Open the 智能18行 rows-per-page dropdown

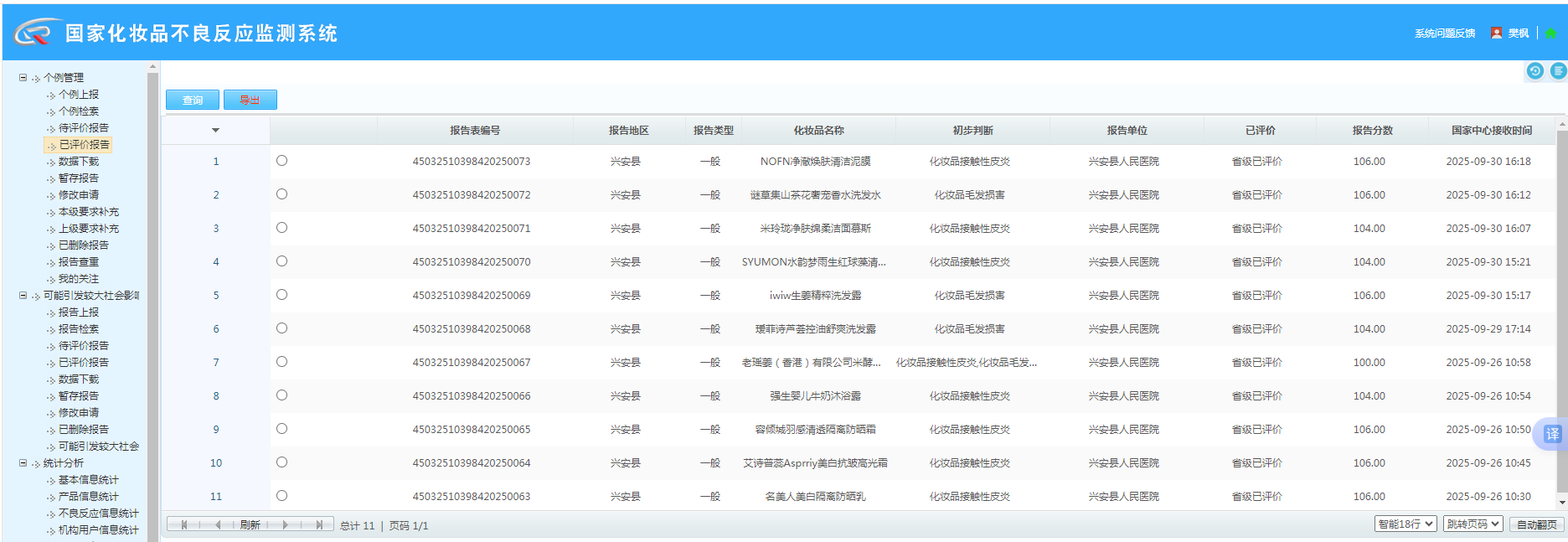(1405, 524)
